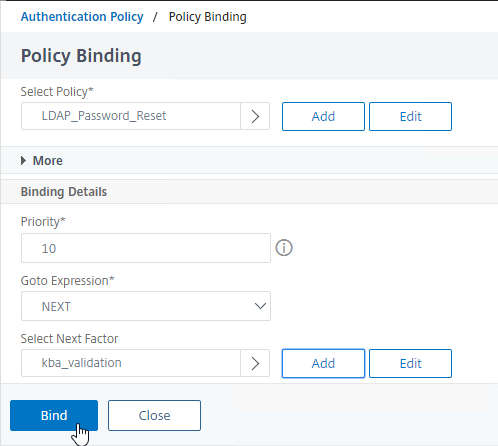Open next factor list arrow beside kba_validation

pyautogui.click(x=255, y=363)
